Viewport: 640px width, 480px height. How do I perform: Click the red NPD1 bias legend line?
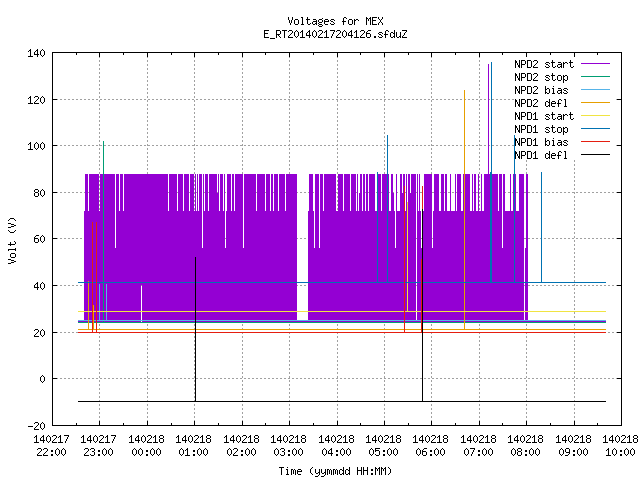(x=595, y=142)
